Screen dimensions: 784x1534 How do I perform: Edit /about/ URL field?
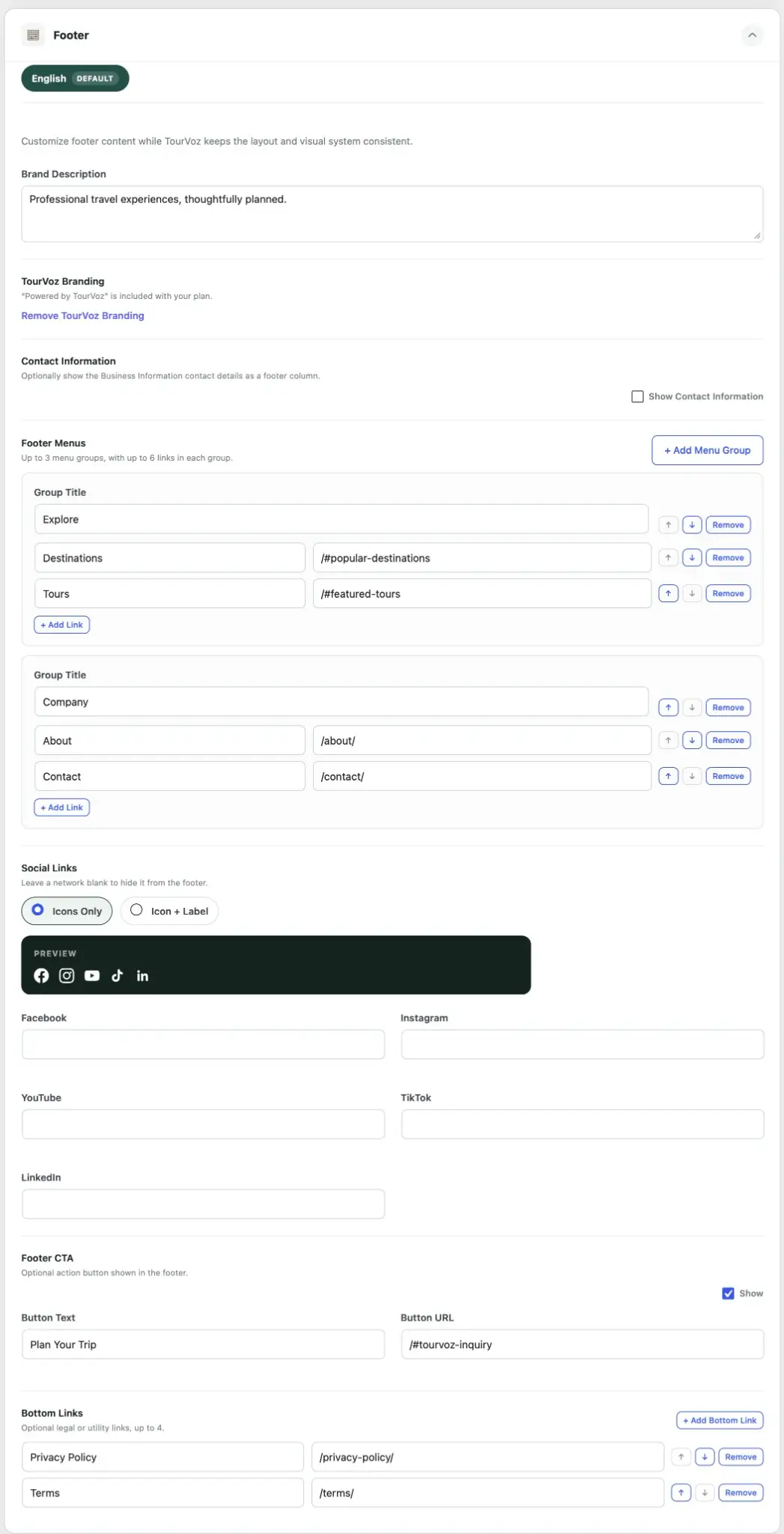(481, 741)
